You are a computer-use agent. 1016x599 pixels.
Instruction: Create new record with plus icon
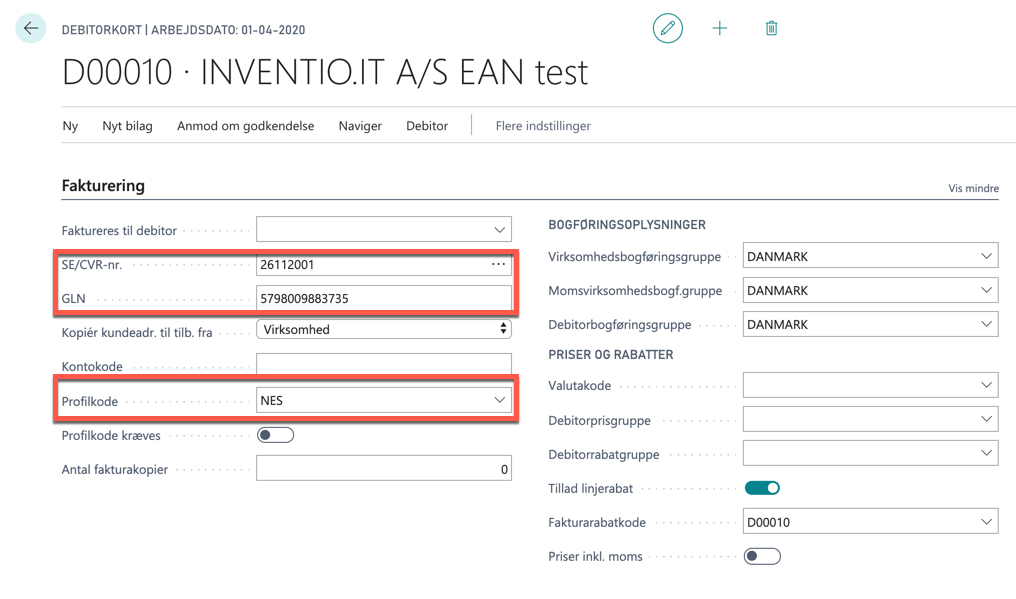[719, 29]
